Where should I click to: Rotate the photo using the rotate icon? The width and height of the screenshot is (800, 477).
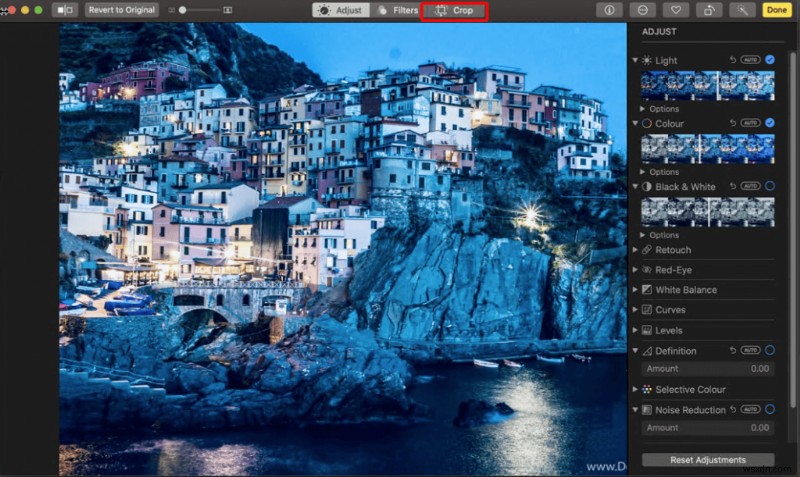(x=709, y=10)
